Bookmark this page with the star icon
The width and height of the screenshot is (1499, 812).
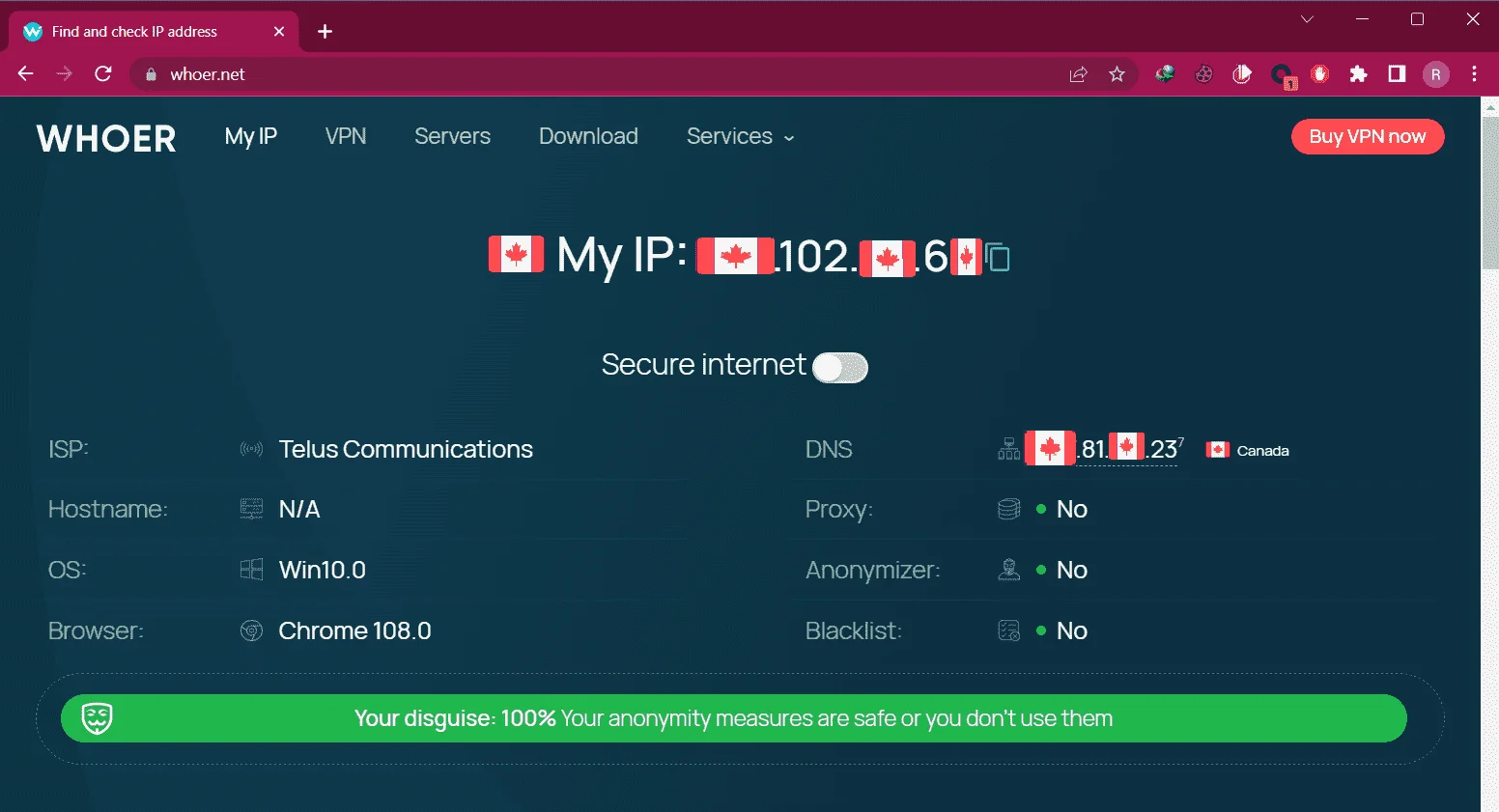coord(1117,74)
